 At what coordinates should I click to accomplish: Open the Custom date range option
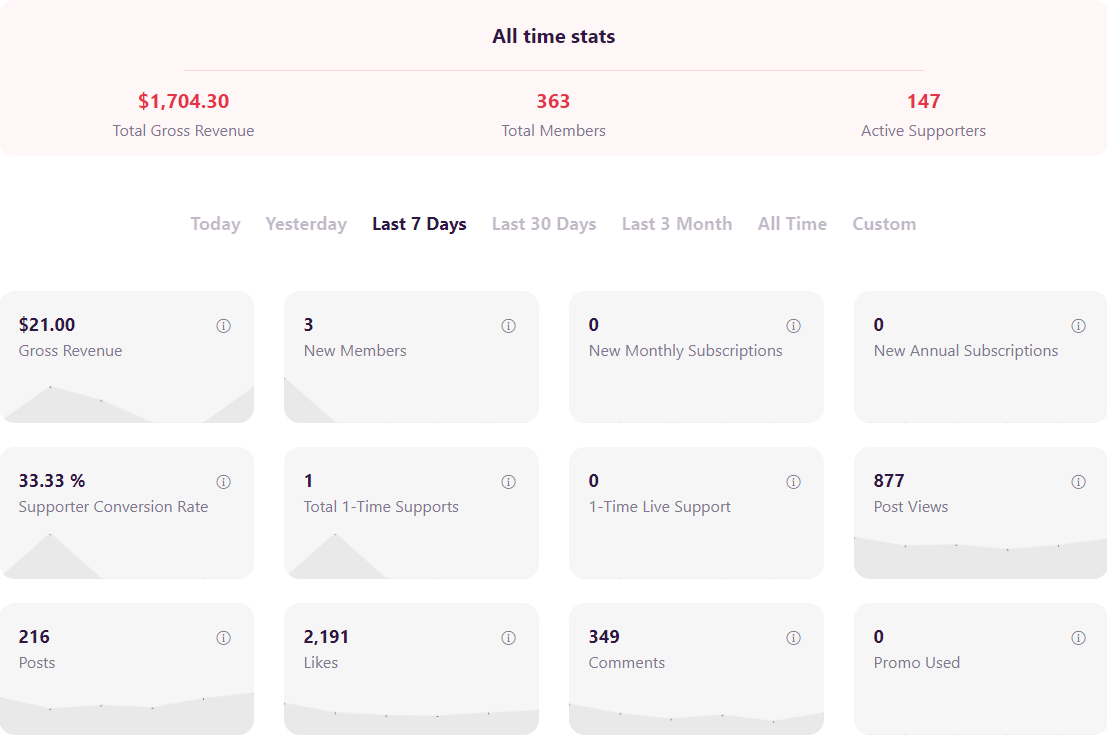coord(884,224)
